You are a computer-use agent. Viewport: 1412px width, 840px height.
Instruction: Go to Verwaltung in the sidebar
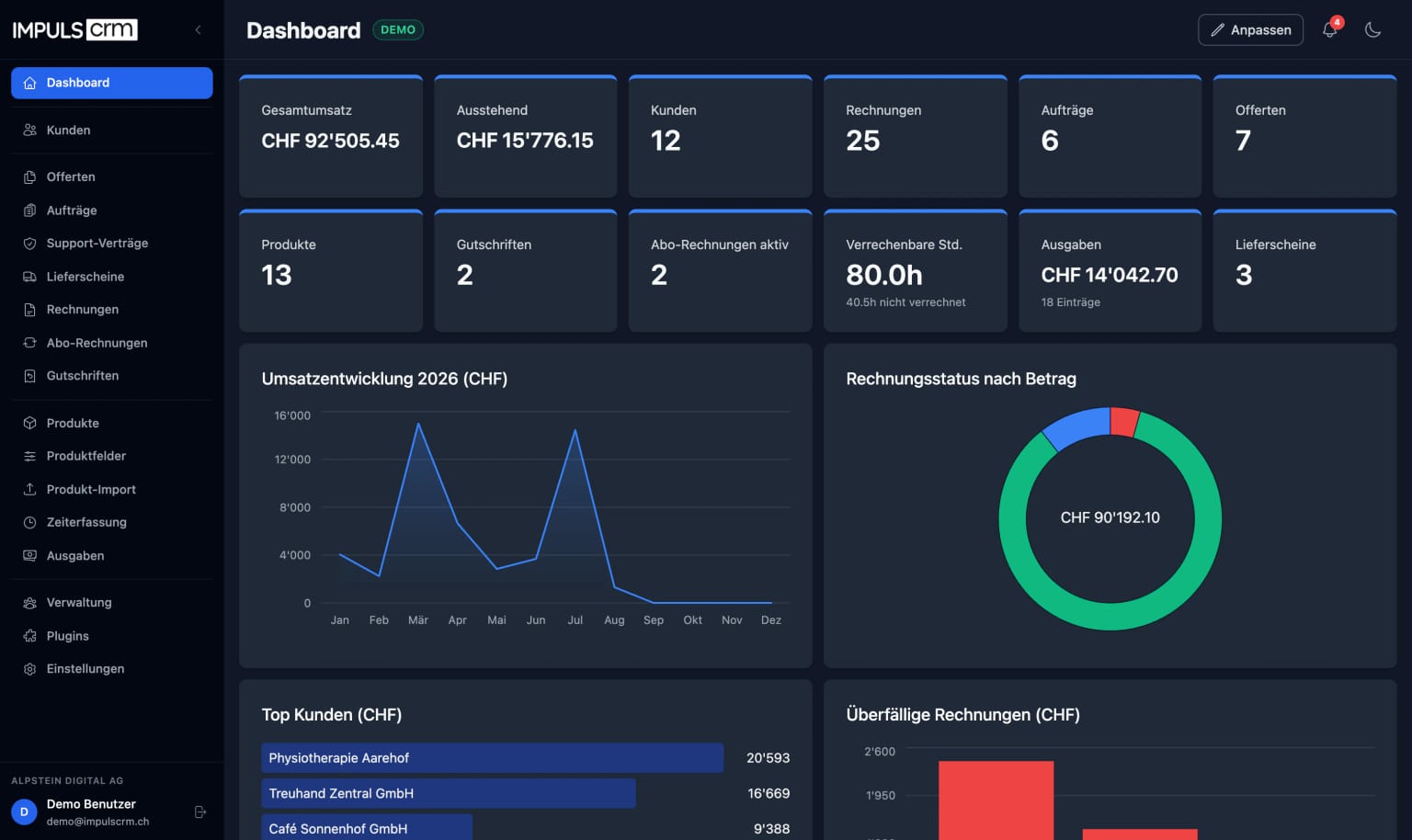(112, 603)
